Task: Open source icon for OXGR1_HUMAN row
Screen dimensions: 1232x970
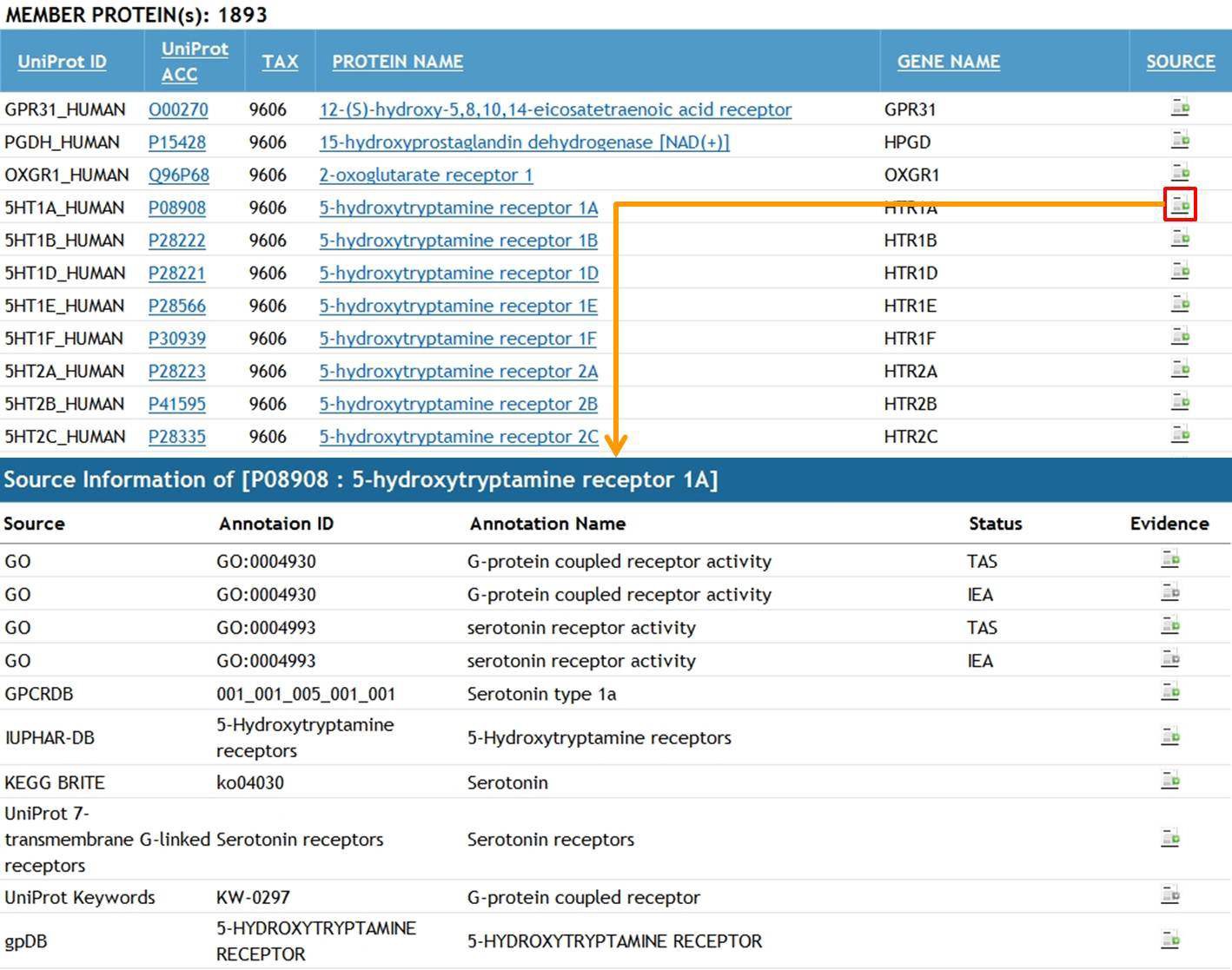Action: 1180,172
